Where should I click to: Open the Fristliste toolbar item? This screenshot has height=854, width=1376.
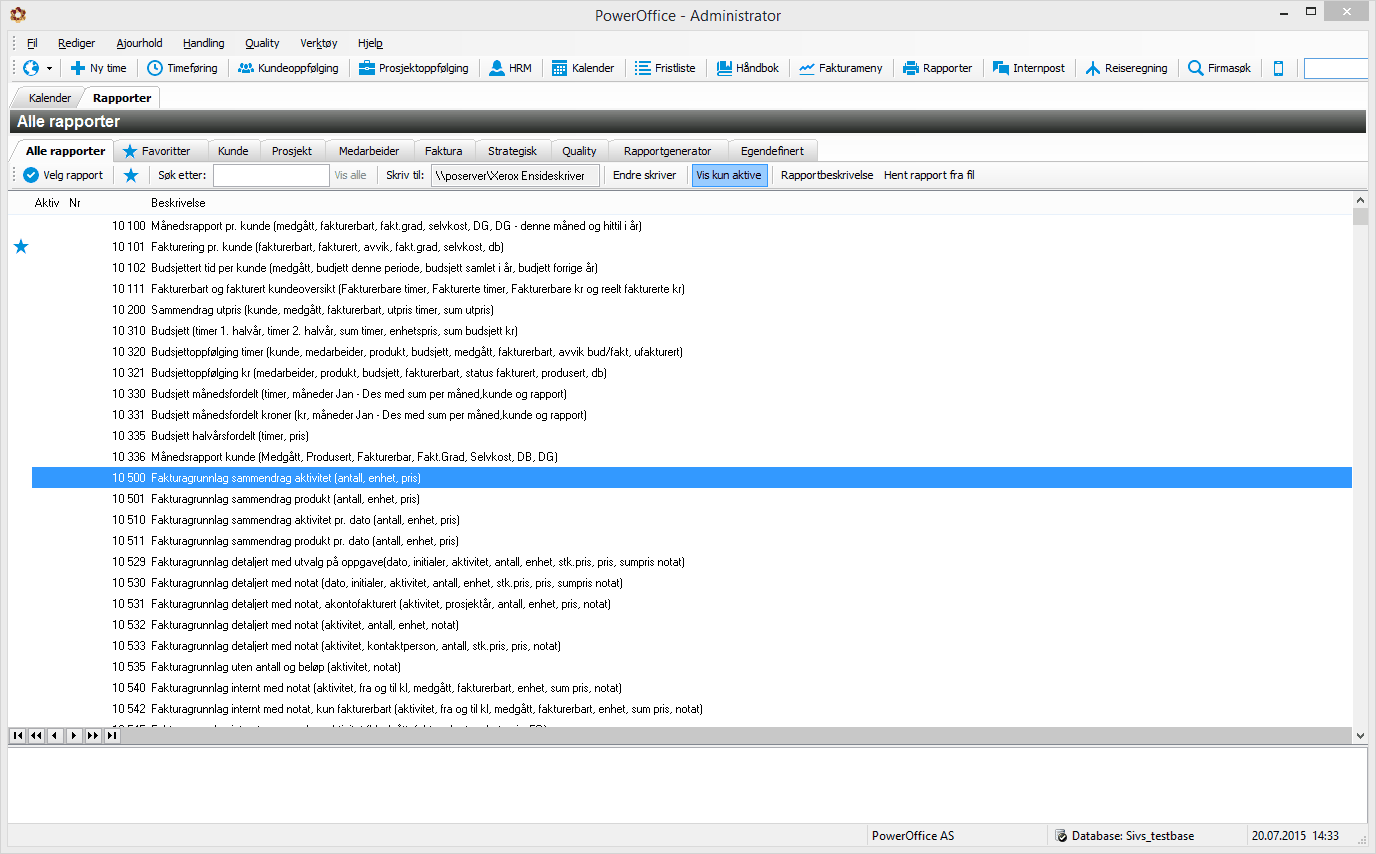tap(665, 68)
